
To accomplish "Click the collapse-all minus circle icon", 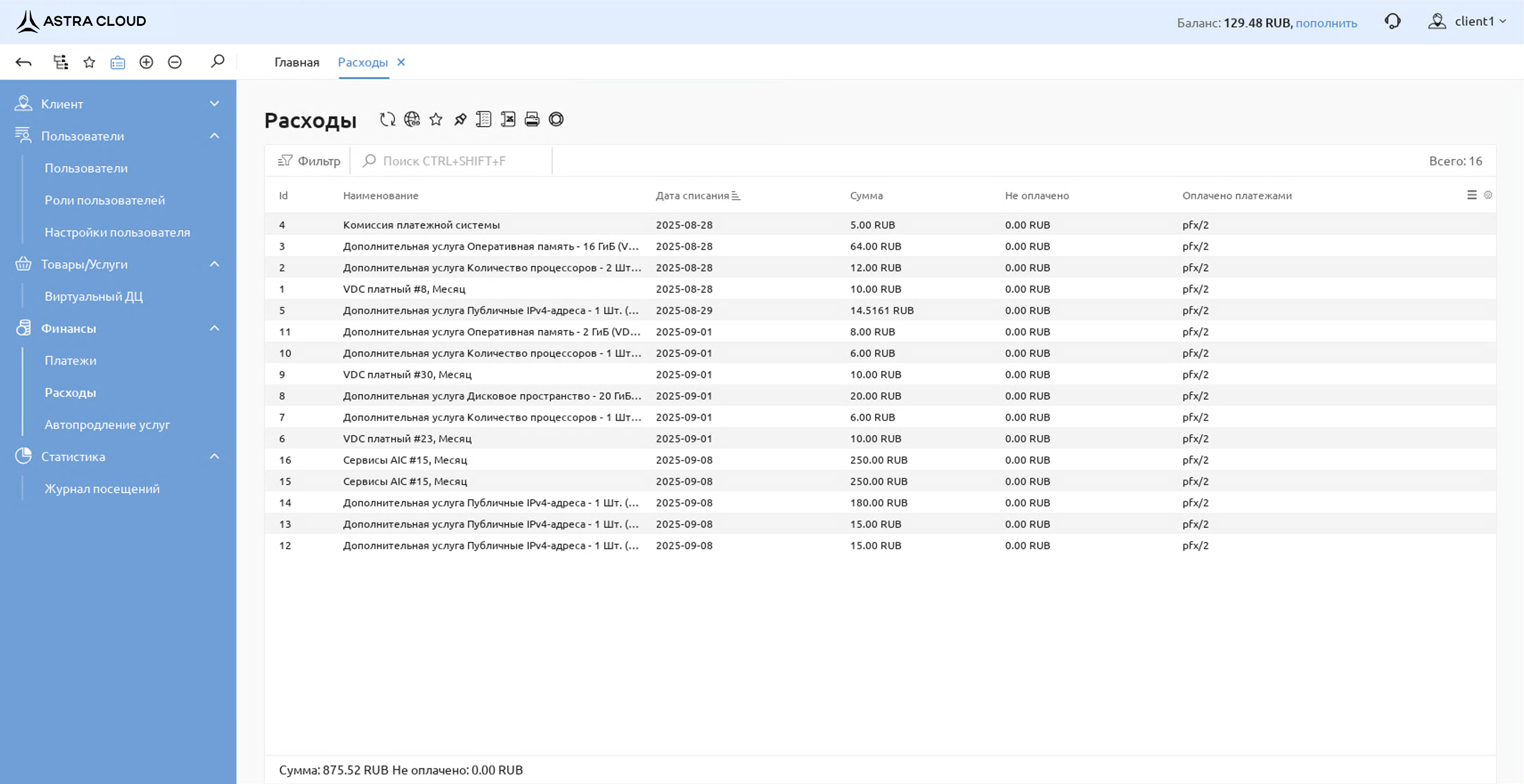I will point(174,62).
